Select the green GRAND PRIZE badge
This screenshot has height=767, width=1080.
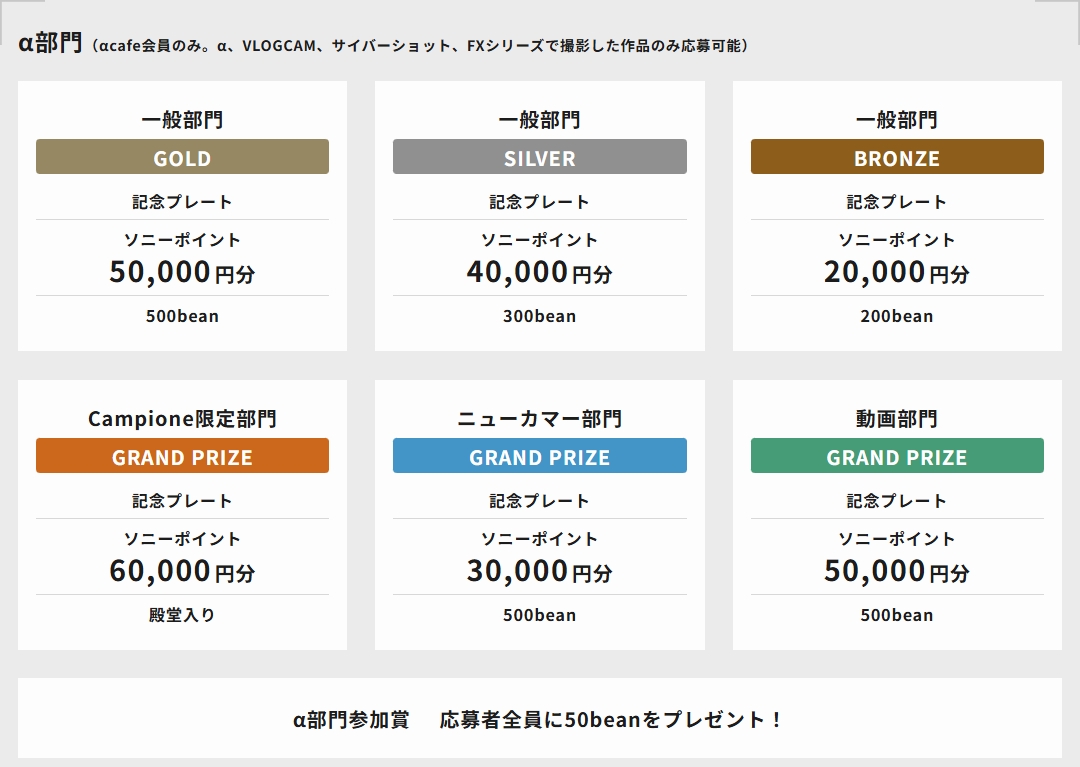[x=897, y=456]
